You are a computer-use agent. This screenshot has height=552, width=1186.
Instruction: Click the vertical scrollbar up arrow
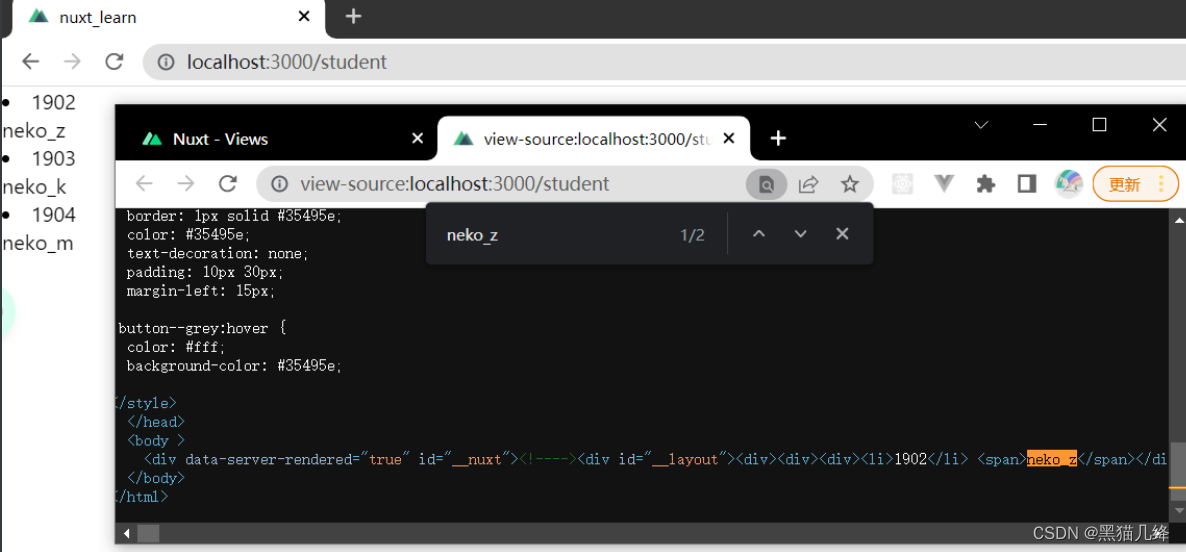click(x=1177, y=219)
